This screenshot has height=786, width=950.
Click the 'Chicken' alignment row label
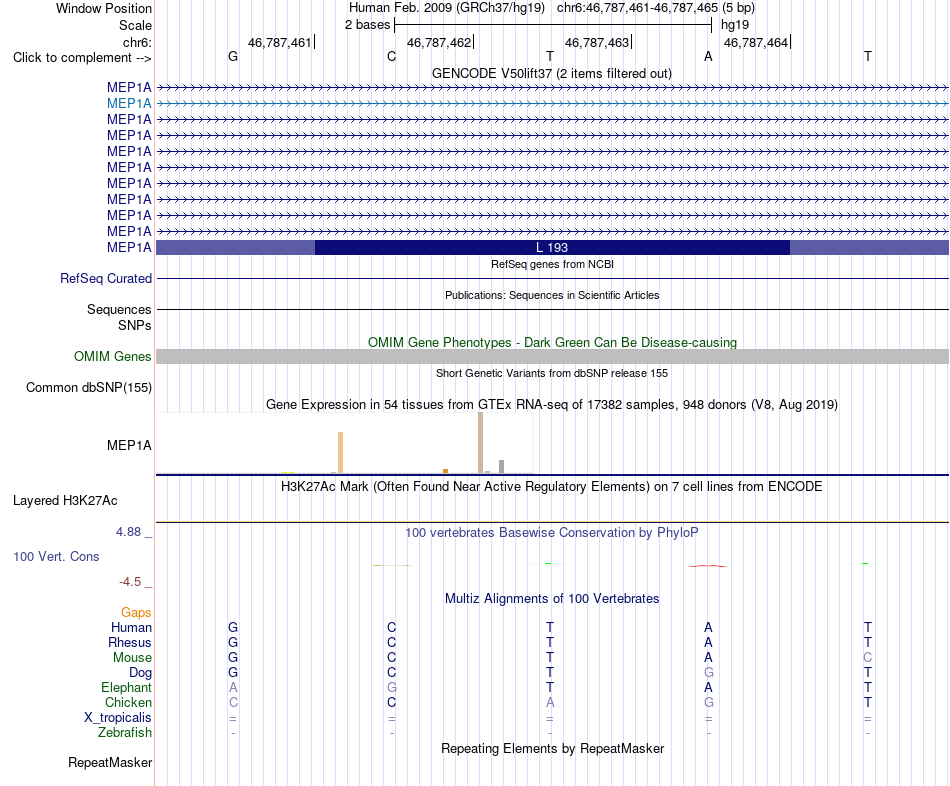(128, 702)
